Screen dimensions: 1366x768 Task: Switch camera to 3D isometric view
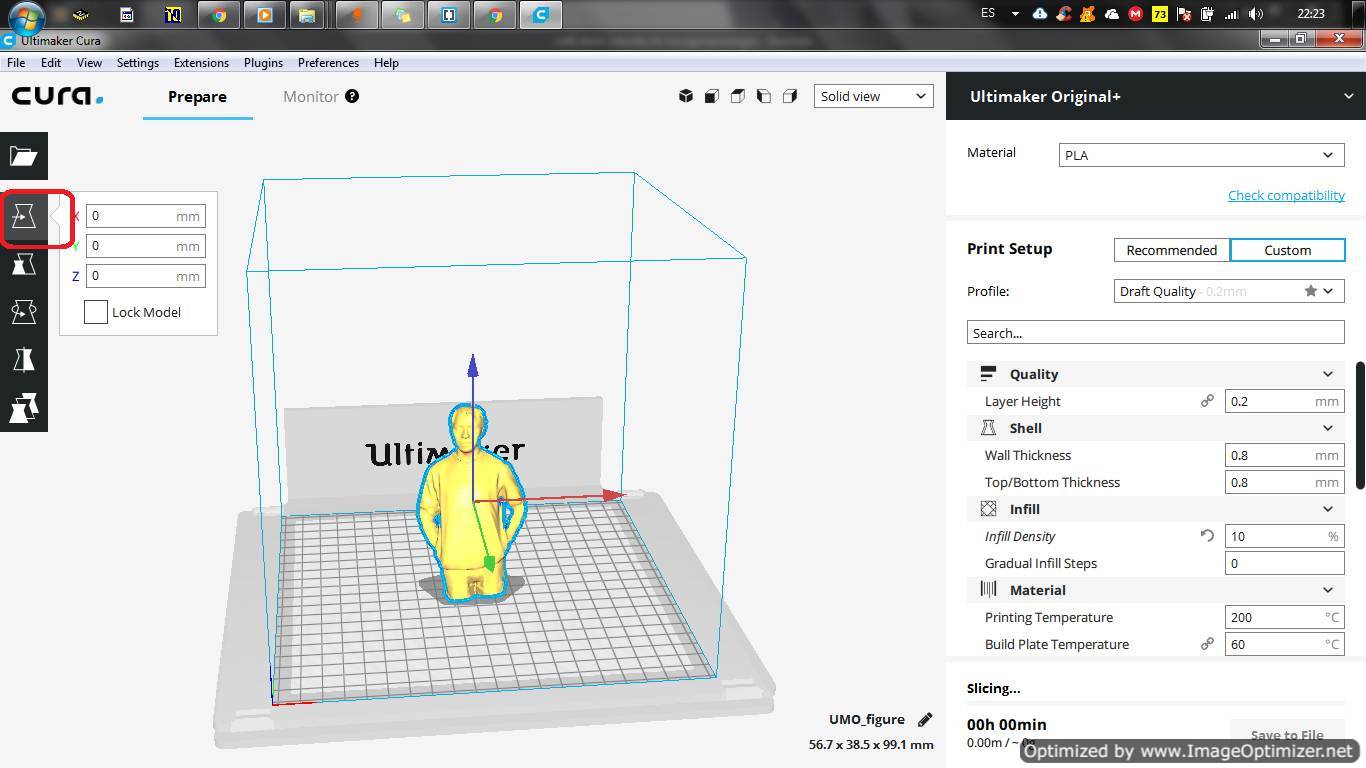coord(686,96)
